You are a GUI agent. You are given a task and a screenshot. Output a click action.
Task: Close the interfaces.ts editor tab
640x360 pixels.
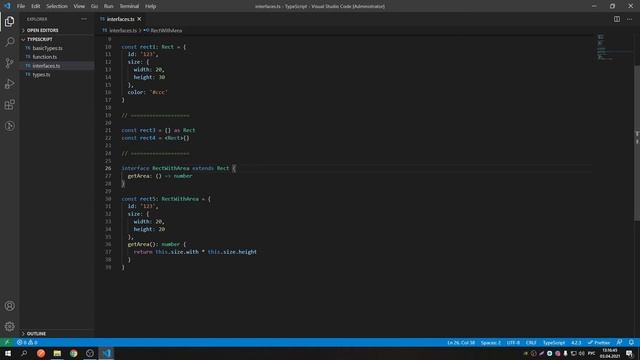coord(139,19)
